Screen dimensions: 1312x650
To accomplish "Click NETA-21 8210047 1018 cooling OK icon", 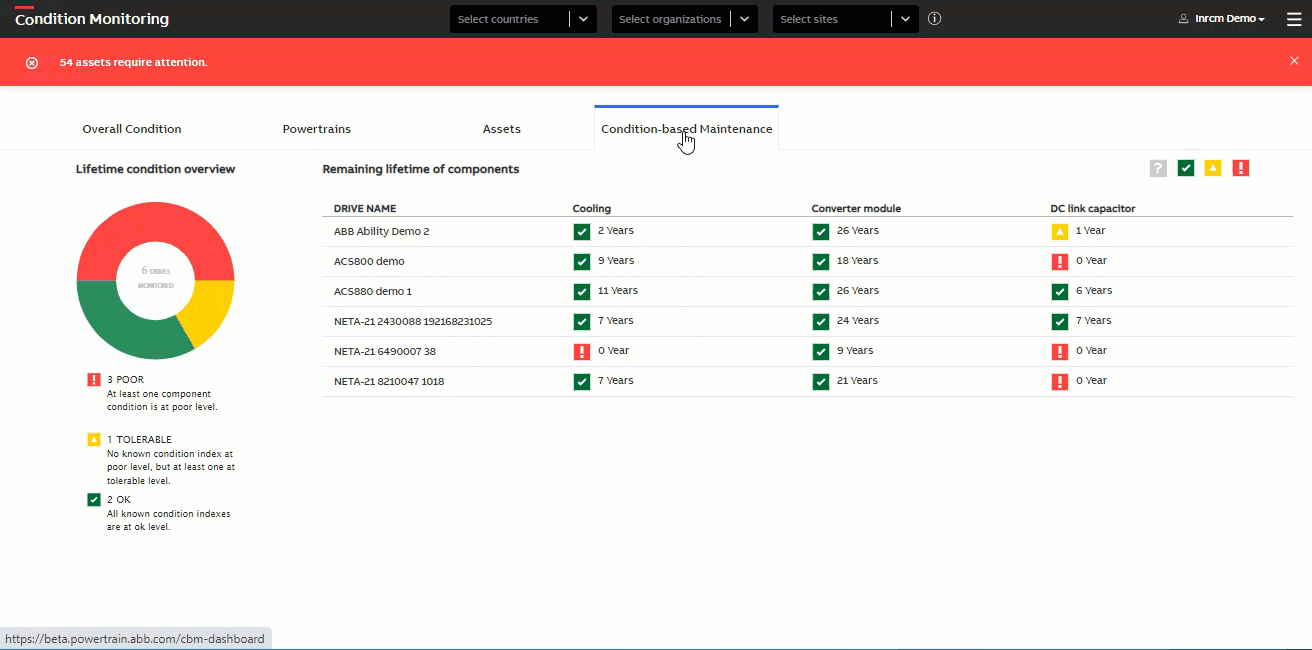I will (x=582, y=382).
